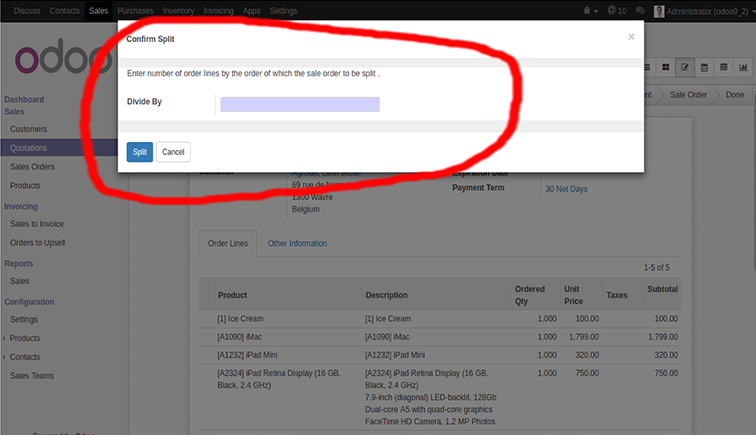
Task: Open the conversations chat bubble icon
Action: 640,11
